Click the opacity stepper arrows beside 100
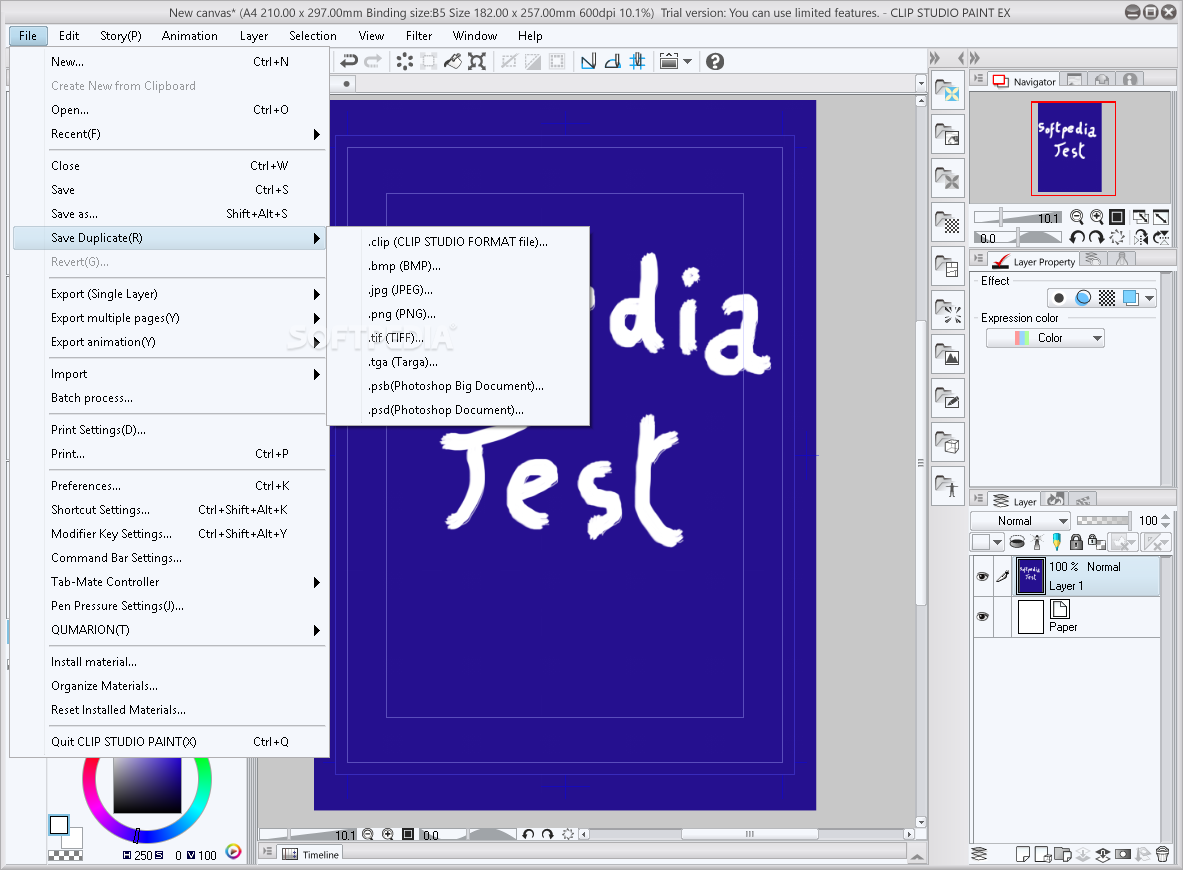 pyautogui.click(x=1166, y=521)
